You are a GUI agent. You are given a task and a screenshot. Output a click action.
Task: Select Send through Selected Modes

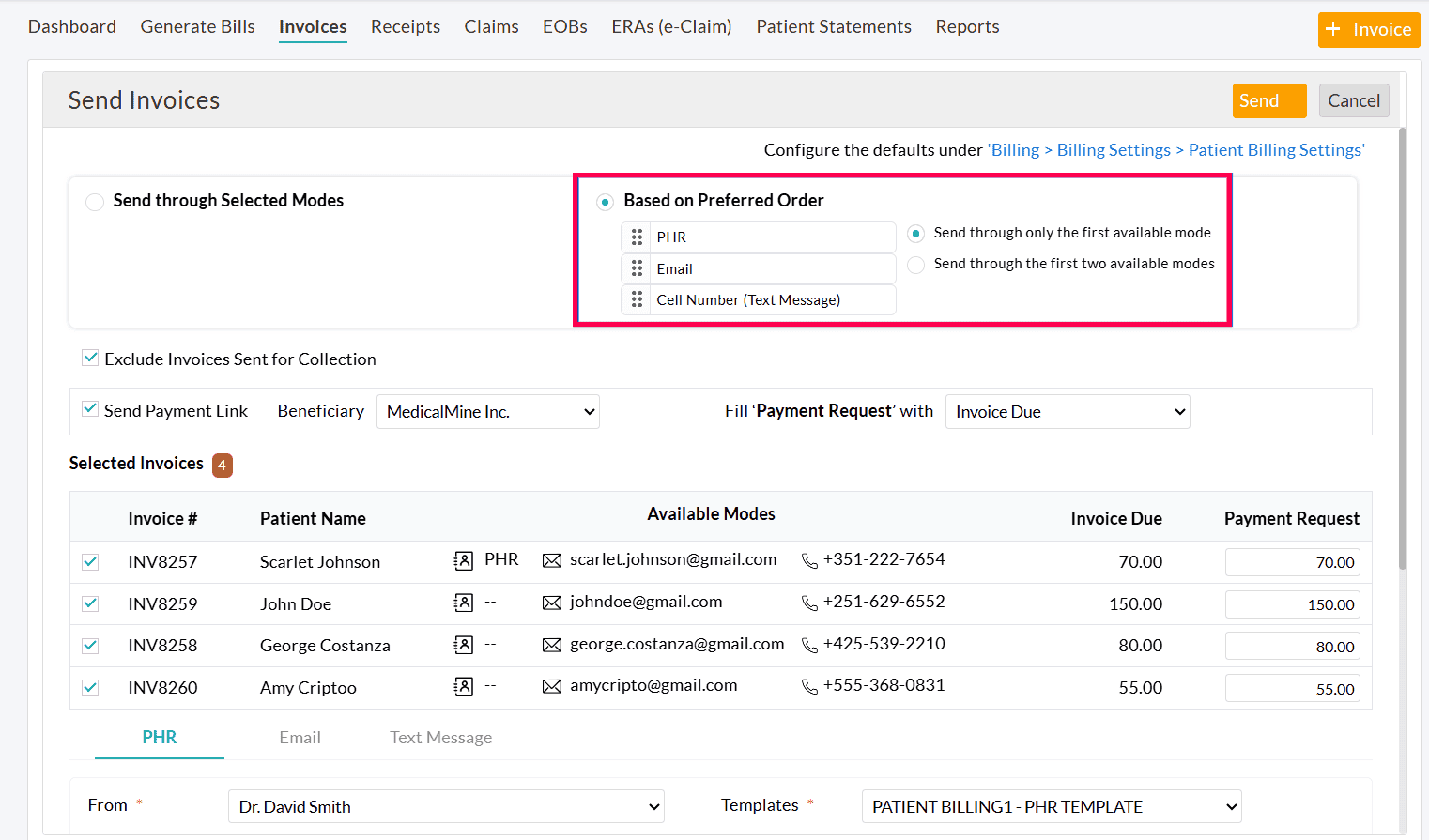pyautogui.click(x=94, y=201)
